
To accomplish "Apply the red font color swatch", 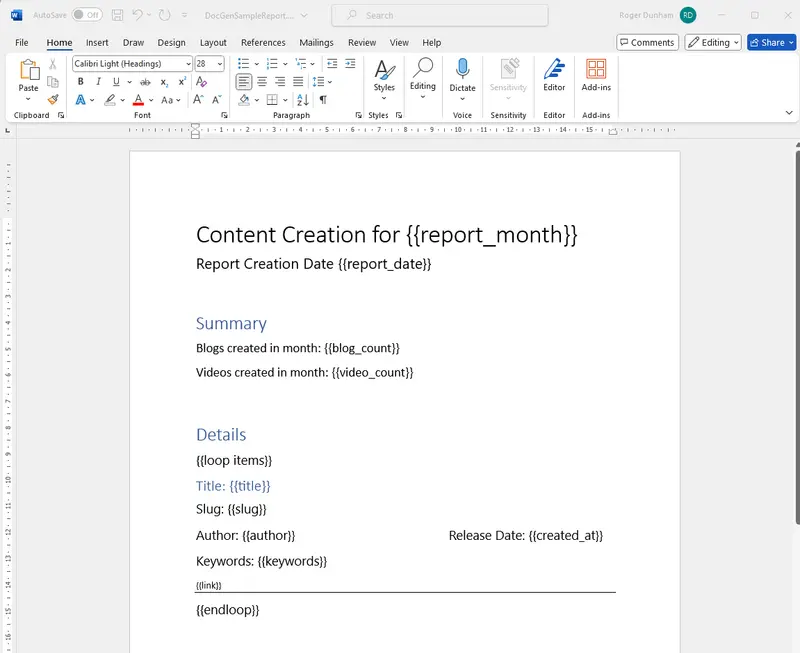I will coord(138,100).
